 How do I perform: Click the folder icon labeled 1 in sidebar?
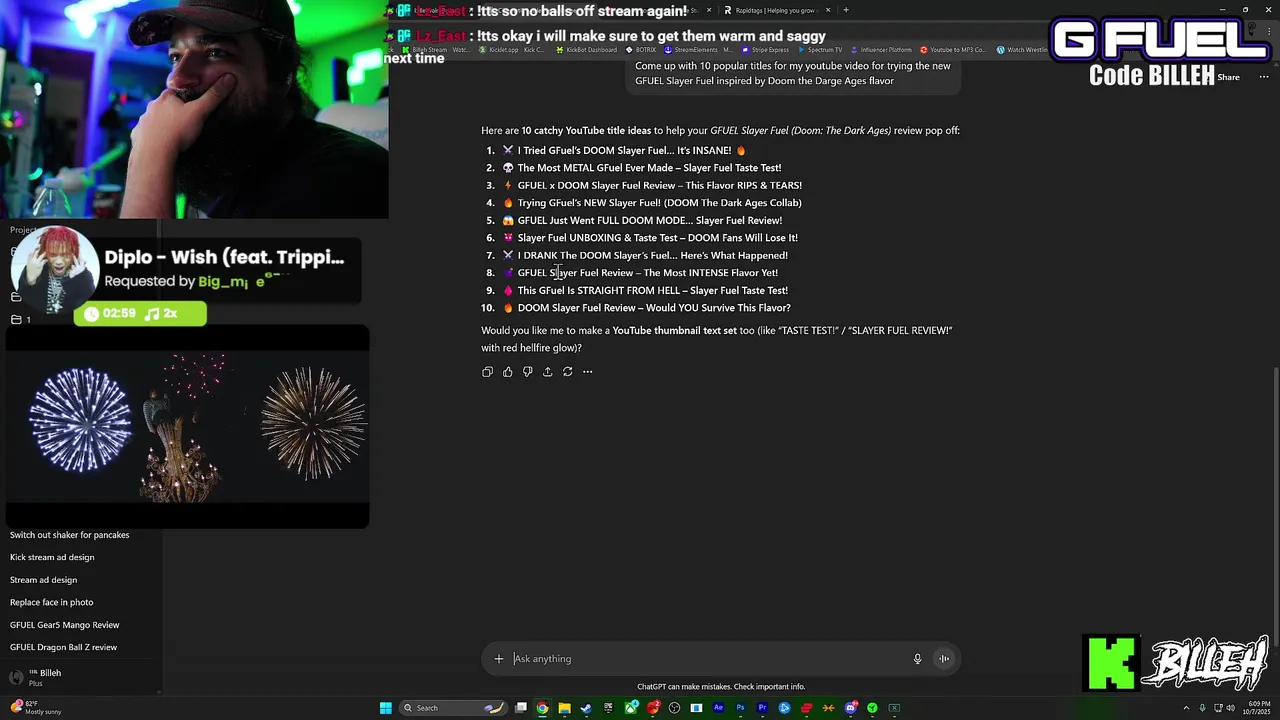pos(16,319)
